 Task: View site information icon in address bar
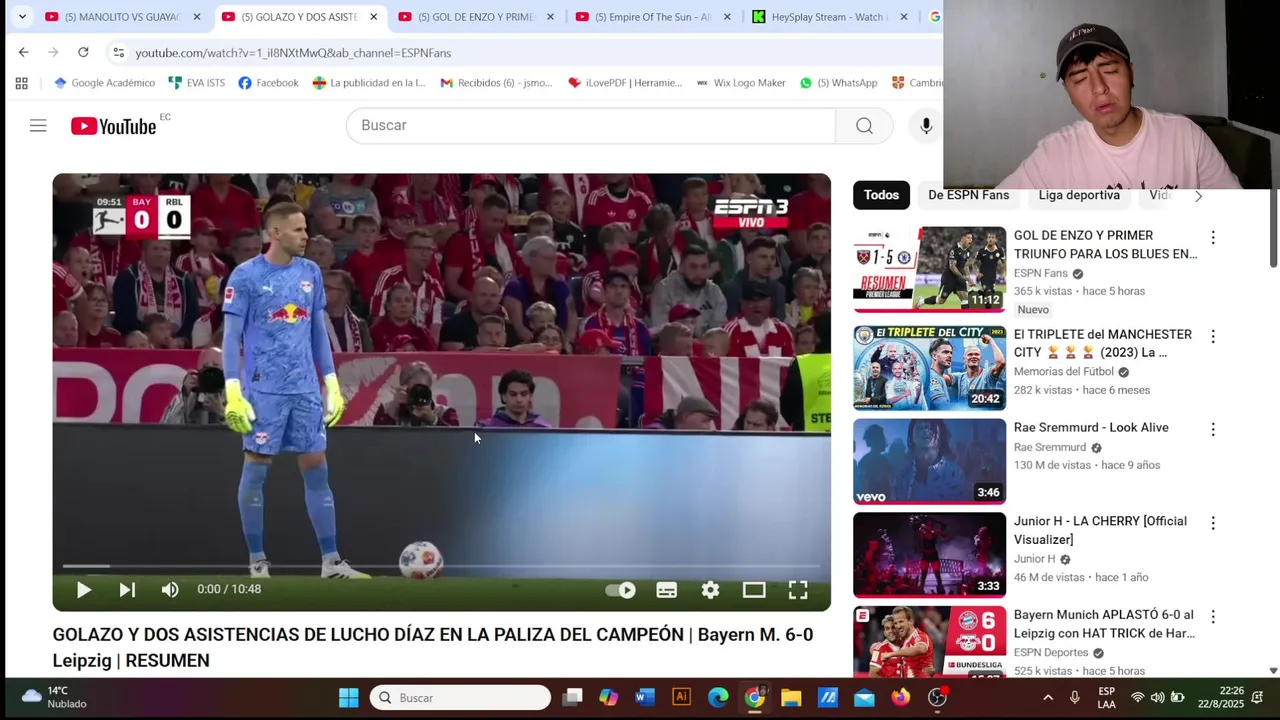[118, 52]
